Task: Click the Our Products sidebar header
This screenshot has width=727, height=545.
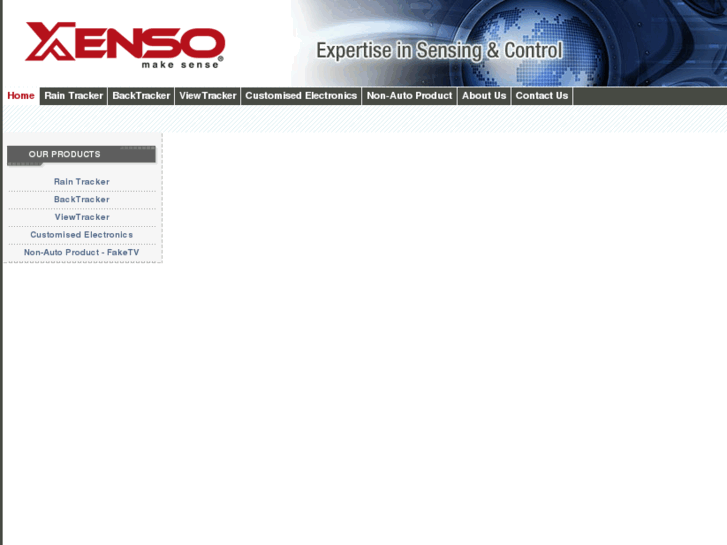Action: coord(82,155)
